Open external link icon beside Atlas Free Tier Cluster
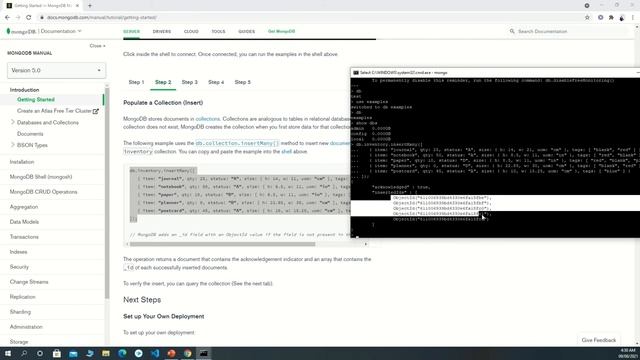This screenshot has width=640, height=360. point(96,111)
